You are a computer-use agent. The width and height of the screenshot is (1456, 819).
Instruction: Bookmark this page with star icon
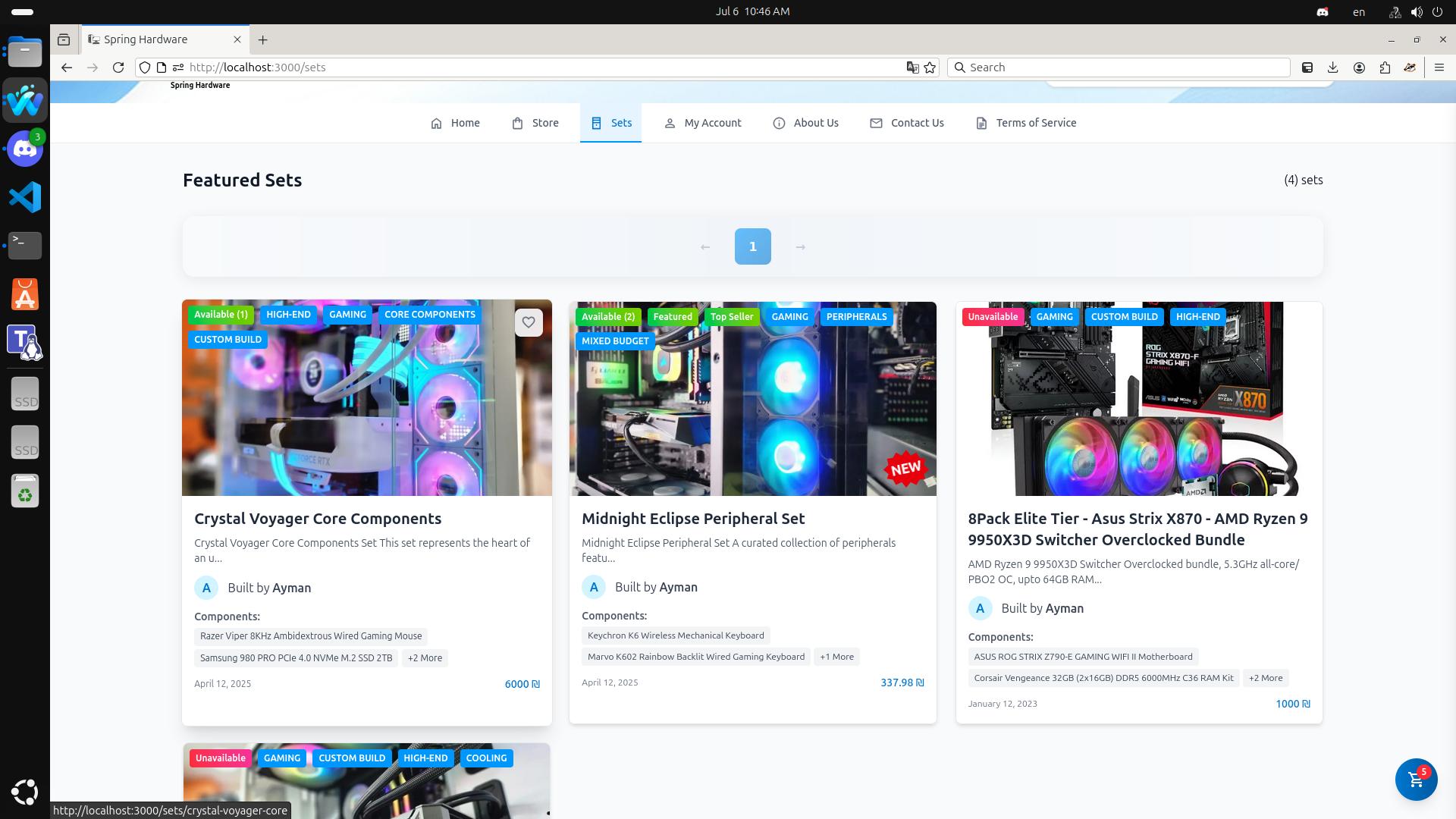[930, 67]
